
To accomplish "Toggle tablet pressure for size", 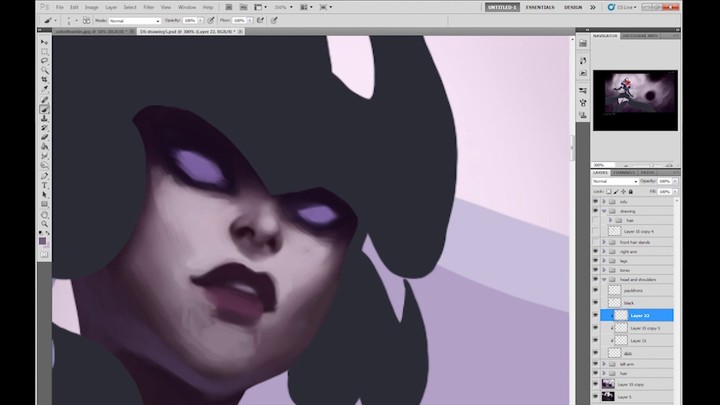I will pyautogui.click(x=274, y=20).
